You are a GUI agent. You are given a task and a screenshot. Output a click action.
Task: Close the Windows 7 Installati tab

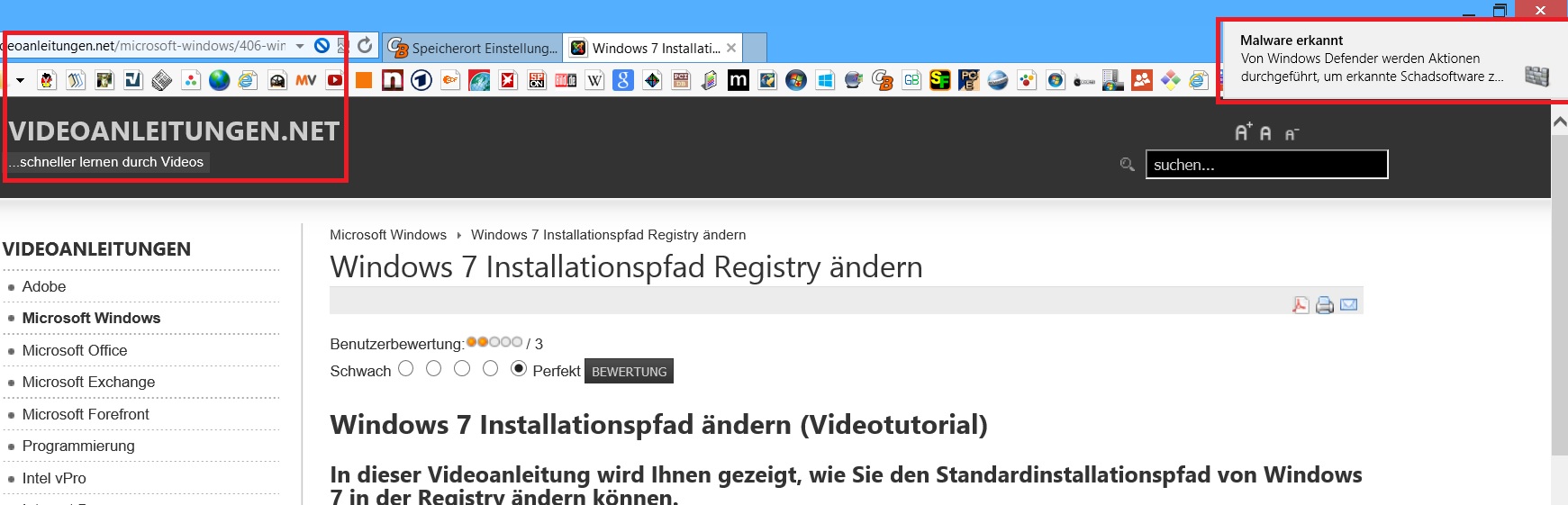click(x=731, y=48)
